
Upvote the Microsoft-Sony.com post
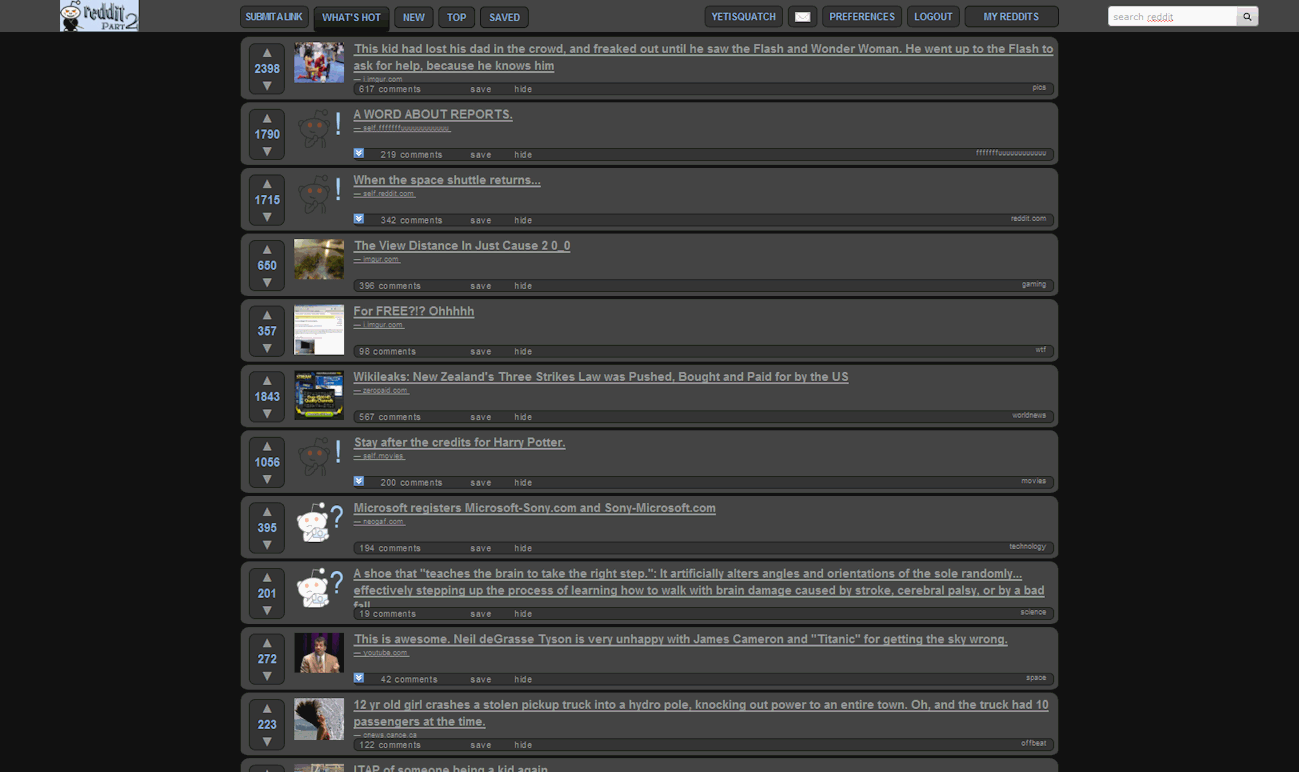click(x=267, y=512)
